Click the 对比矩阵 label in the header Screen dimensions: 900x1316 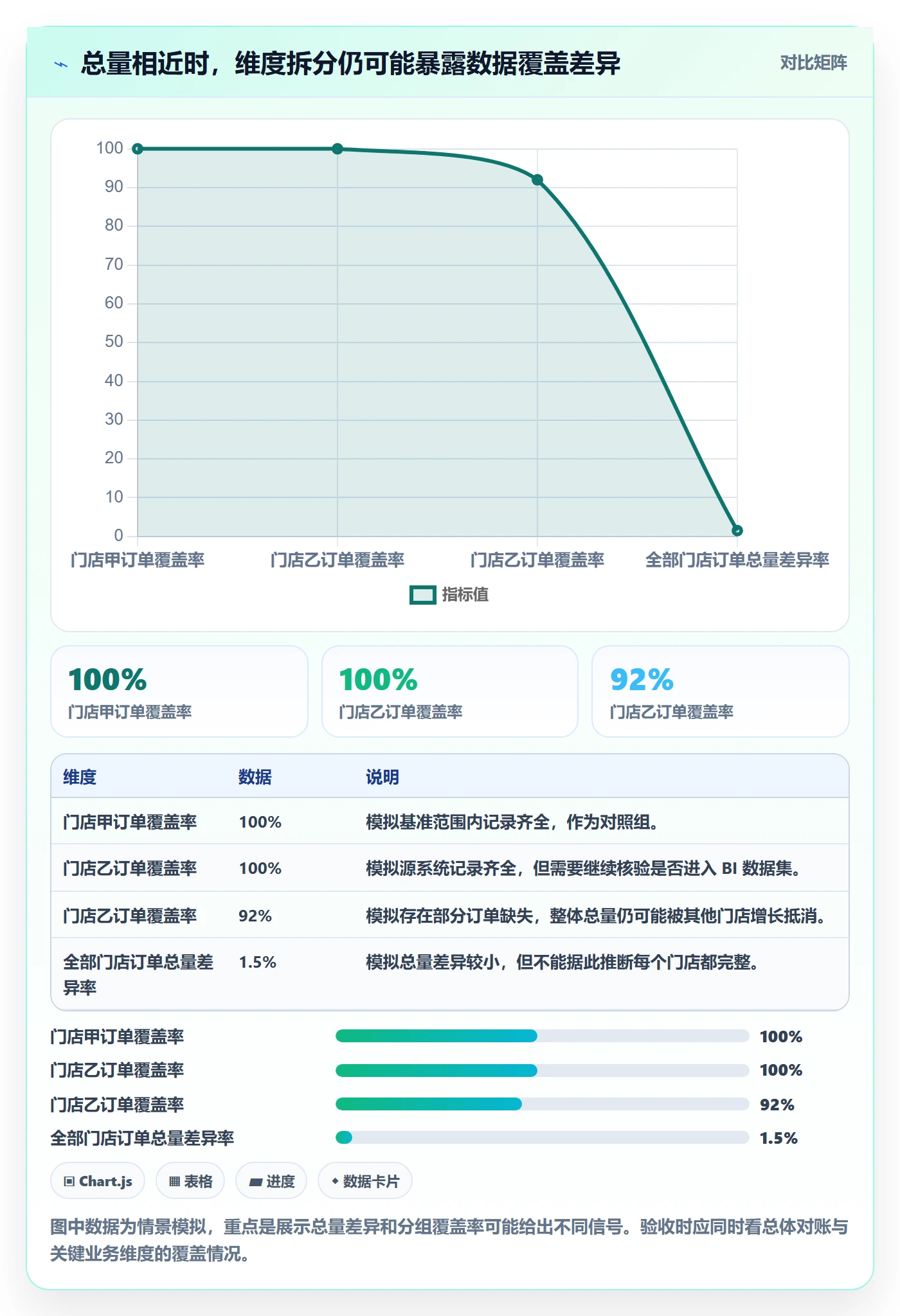pyautogui.click(x=813, y=63)
